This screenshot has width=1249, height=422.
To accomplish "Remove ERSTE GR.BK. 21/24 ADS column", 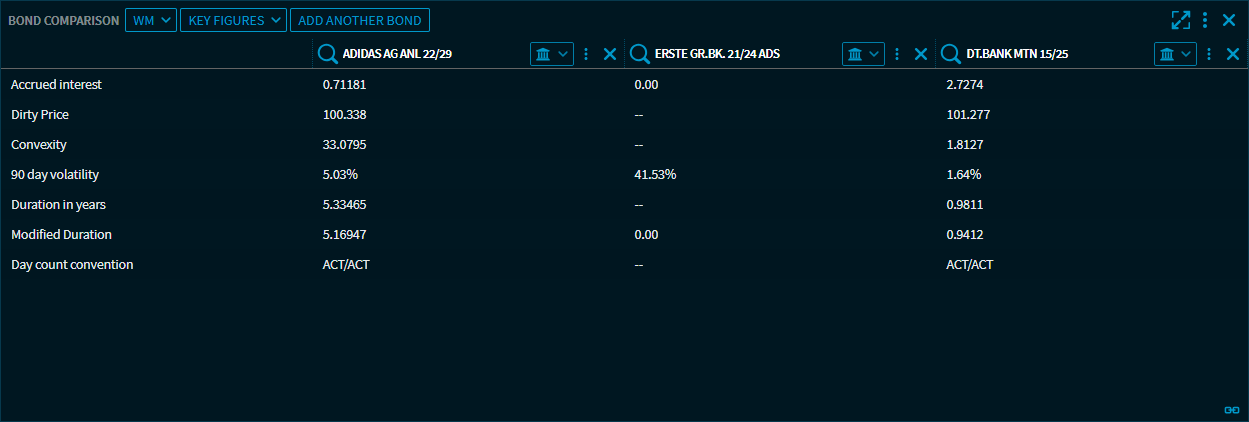I will coord(921,54).
